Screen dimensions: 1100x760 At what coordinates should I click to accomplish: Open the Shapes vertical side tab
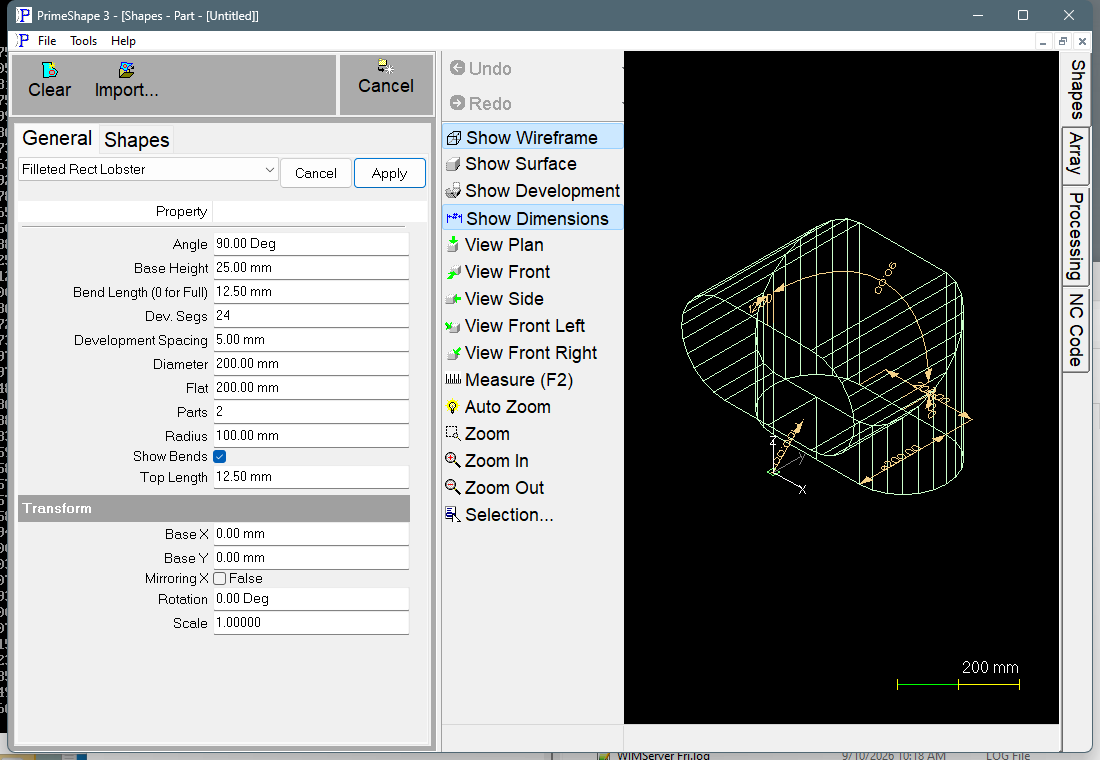[x=1077, y=90]
